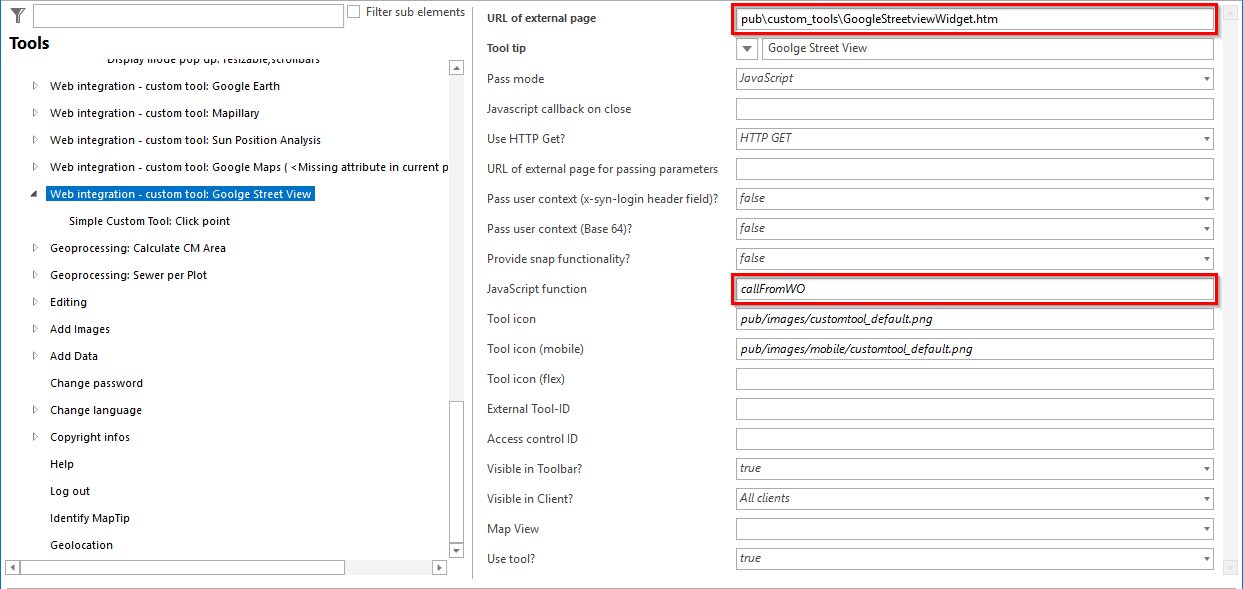Select the Google Earth custom tool entry
The width and height of the screenshot is (1243, 589).
click(x=164, y=86)
